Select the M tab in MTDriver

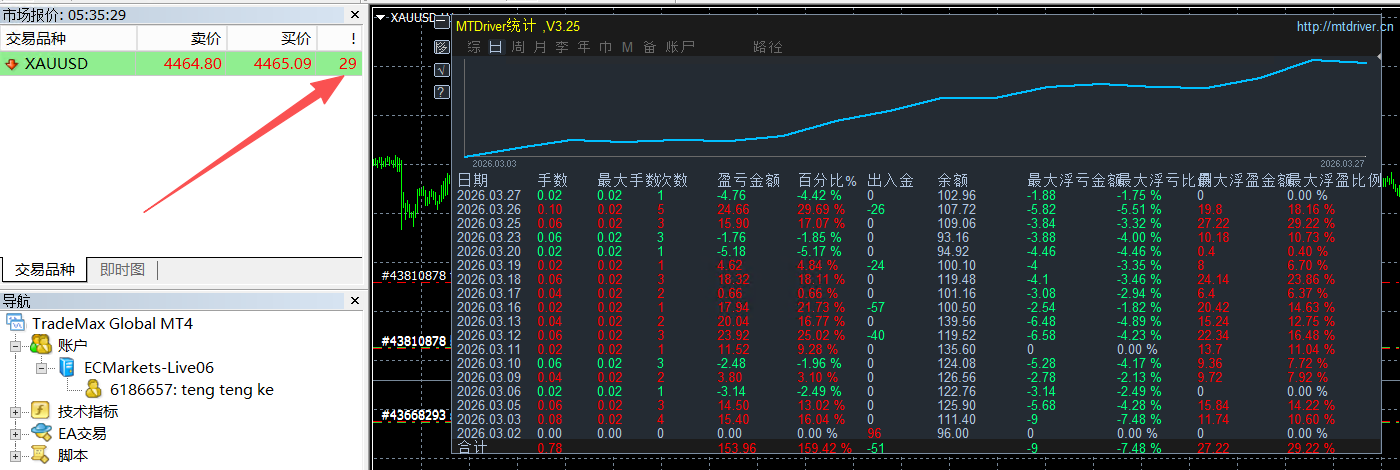click(x=627, y=47)
